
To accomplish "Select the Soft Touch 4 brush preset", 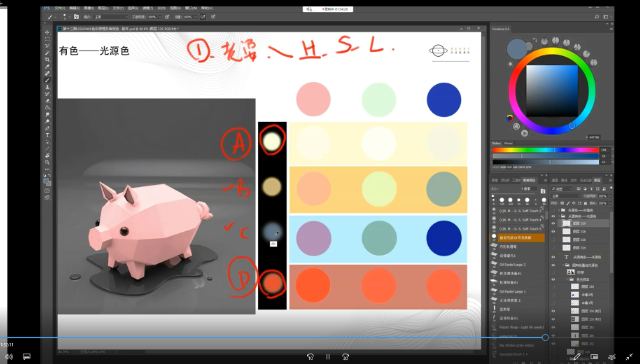I will pyautogui.click(x=518, y=220).
